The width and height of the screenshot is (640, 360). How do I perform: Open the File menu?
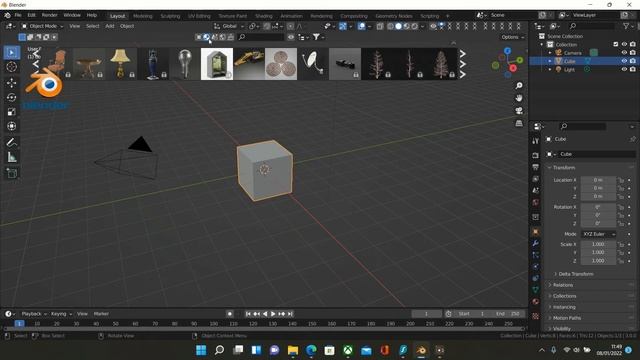tap(18, 15)
